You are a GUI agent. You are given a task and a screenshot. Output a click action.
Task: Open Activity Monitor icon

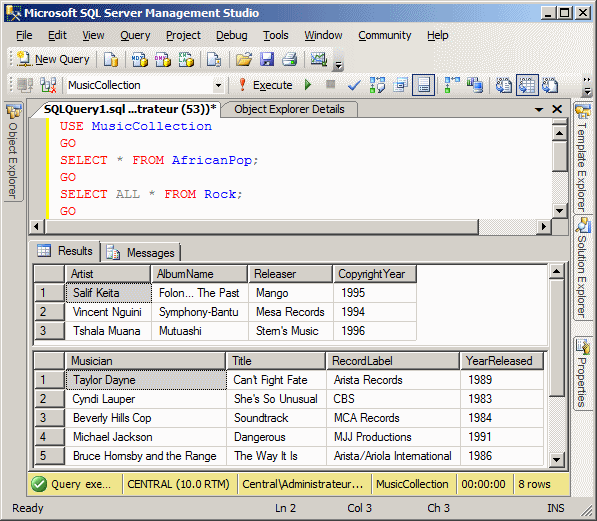pos(318,59)
